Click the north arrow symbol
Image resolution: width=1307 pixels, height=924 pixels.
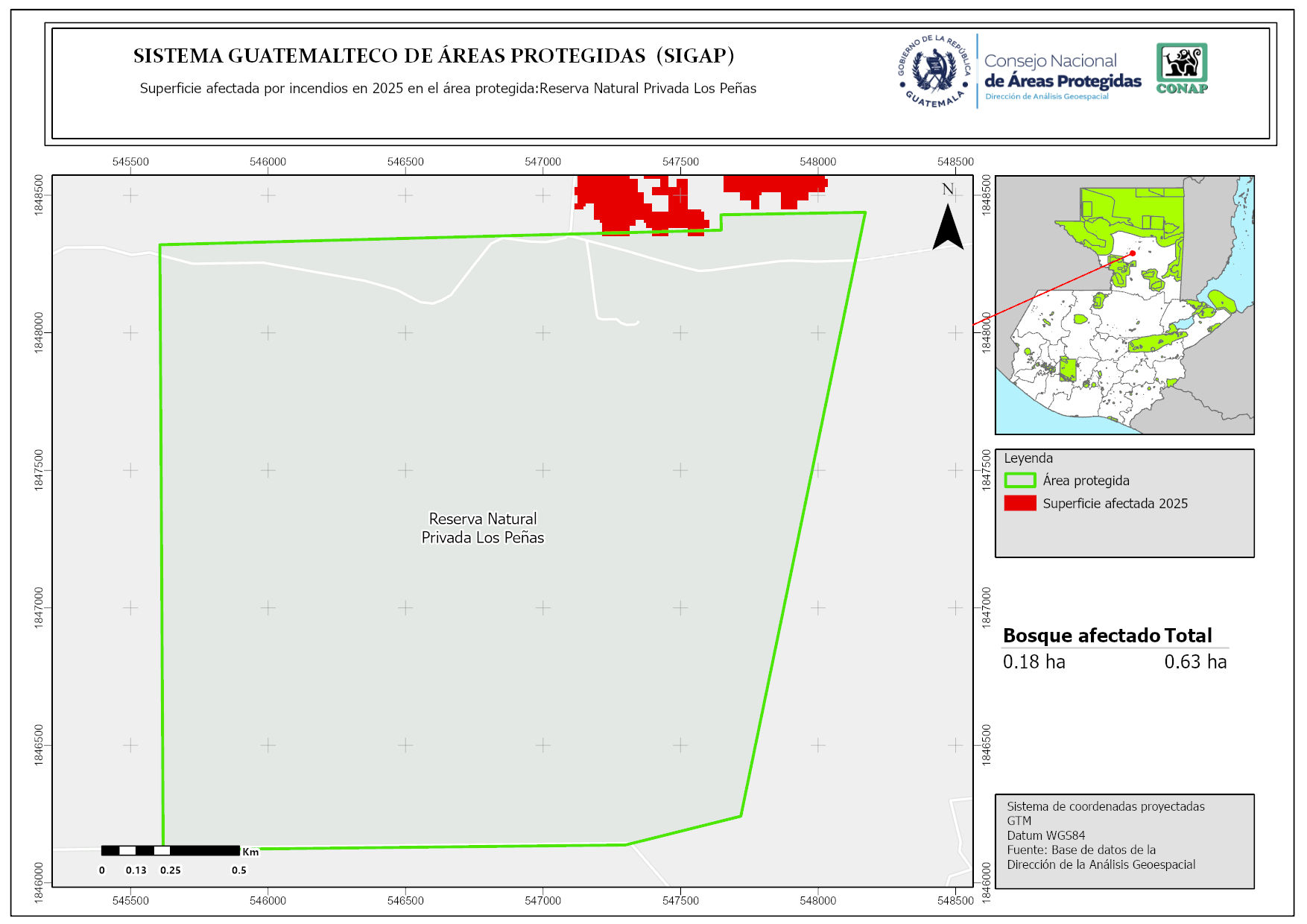pos(948,226)
